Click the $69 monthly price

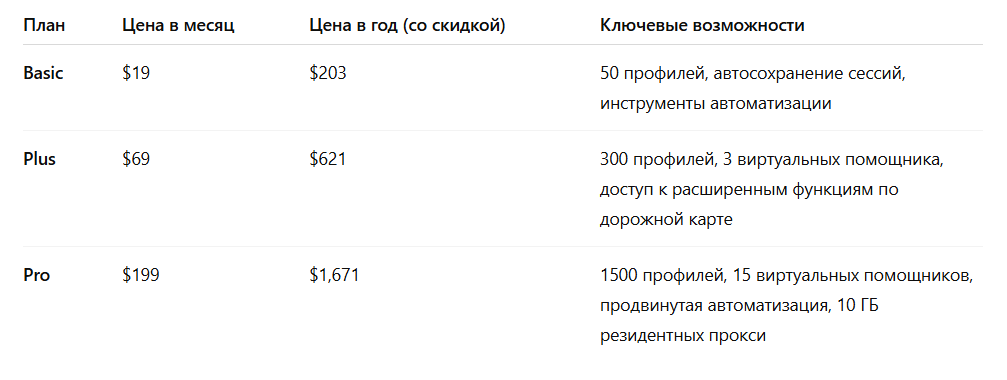pos(136,159)
